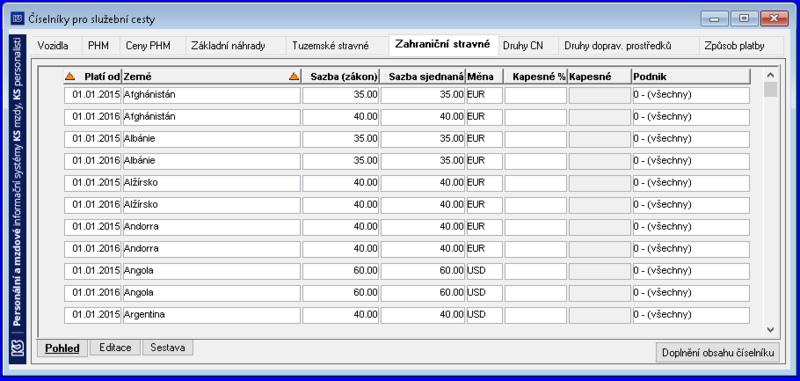This screenshot has height=381, width=800.
Task: Select the Zahraniční stravné tab
Action: (442, 44)
